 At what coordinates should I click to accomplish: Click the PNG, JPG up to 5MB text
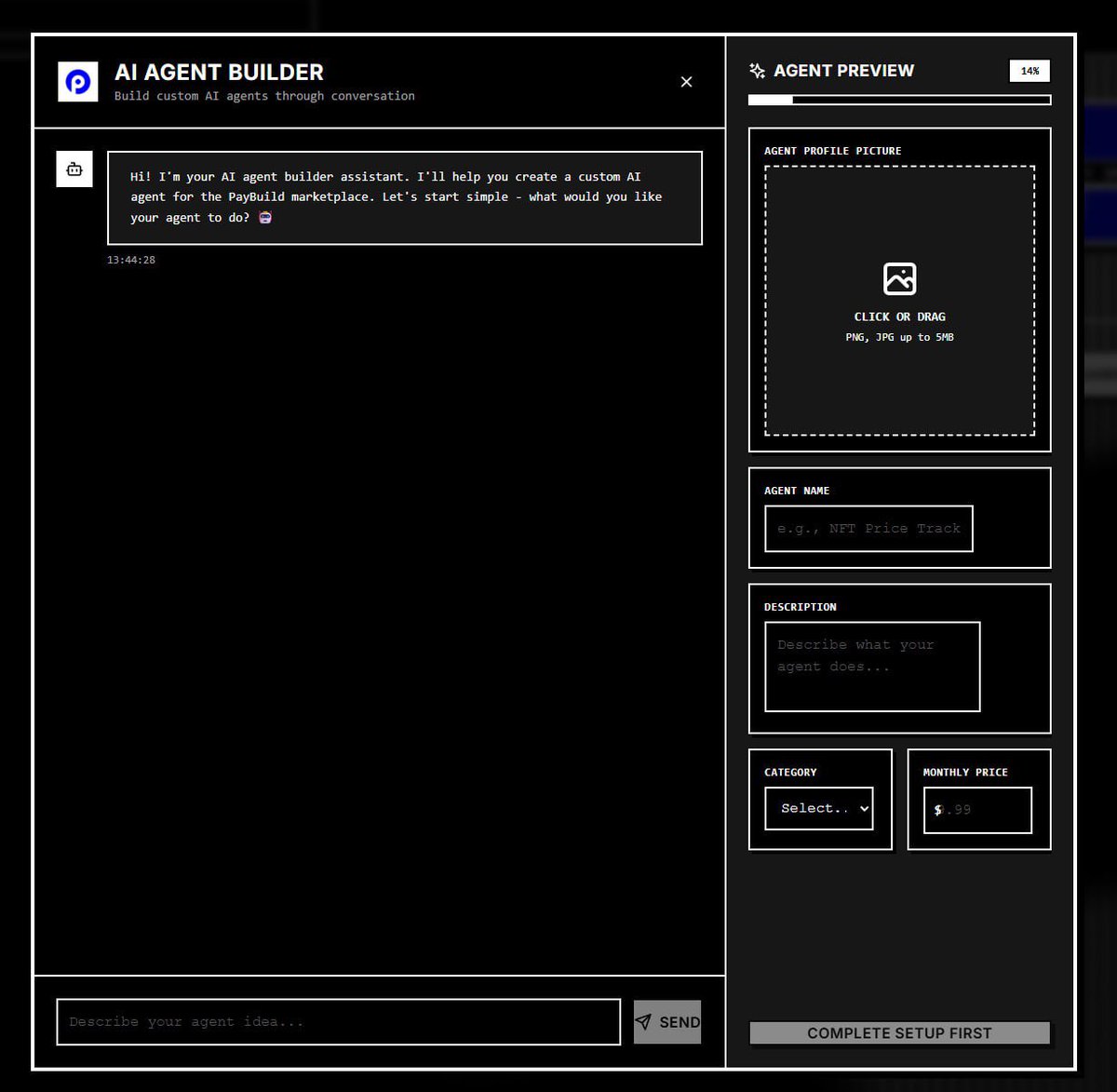(x=899, y=337)
